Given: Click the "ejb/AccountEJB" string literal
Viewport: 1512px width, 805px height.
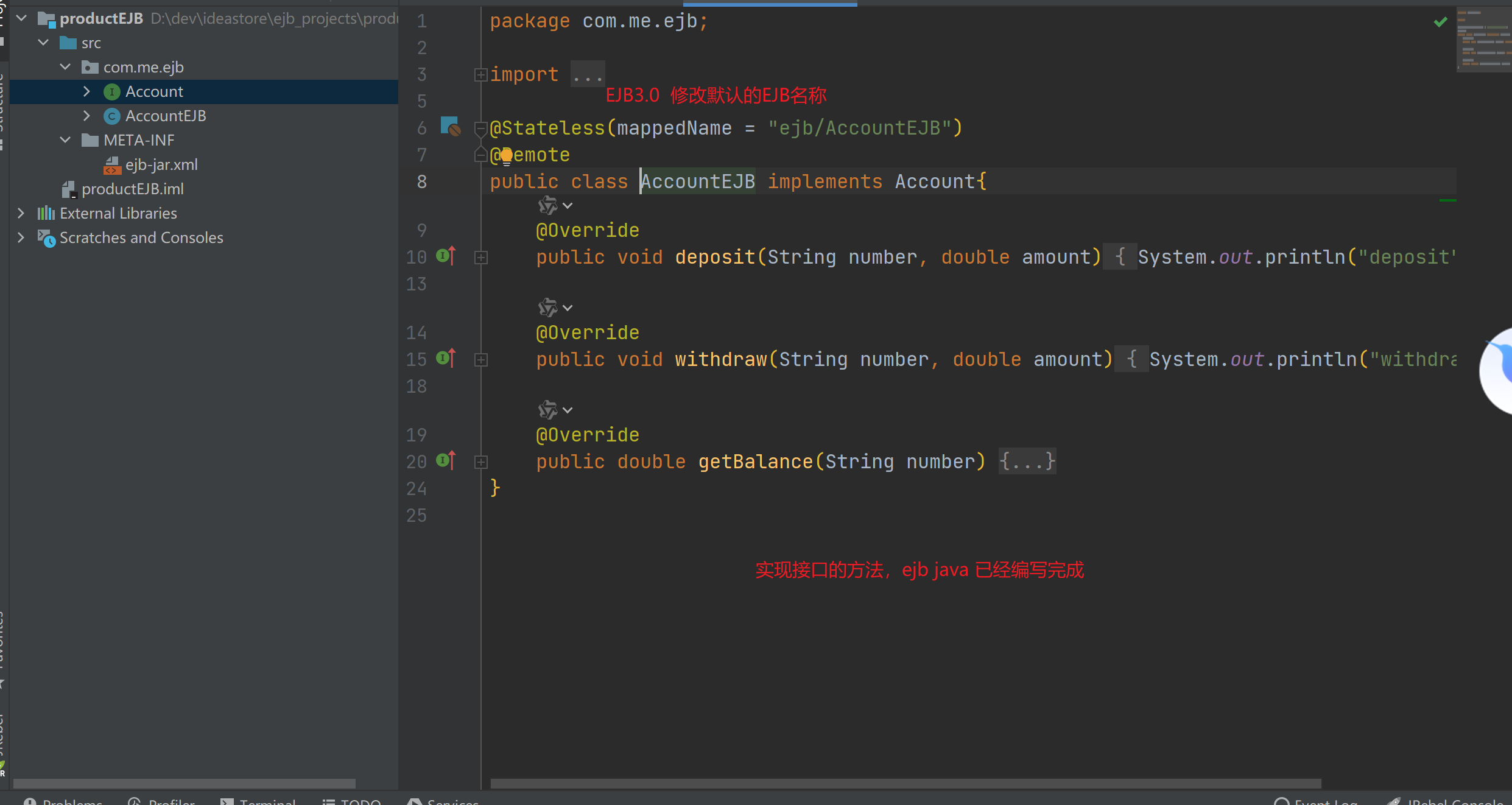Looking at the screenshot, I should 859,128.
